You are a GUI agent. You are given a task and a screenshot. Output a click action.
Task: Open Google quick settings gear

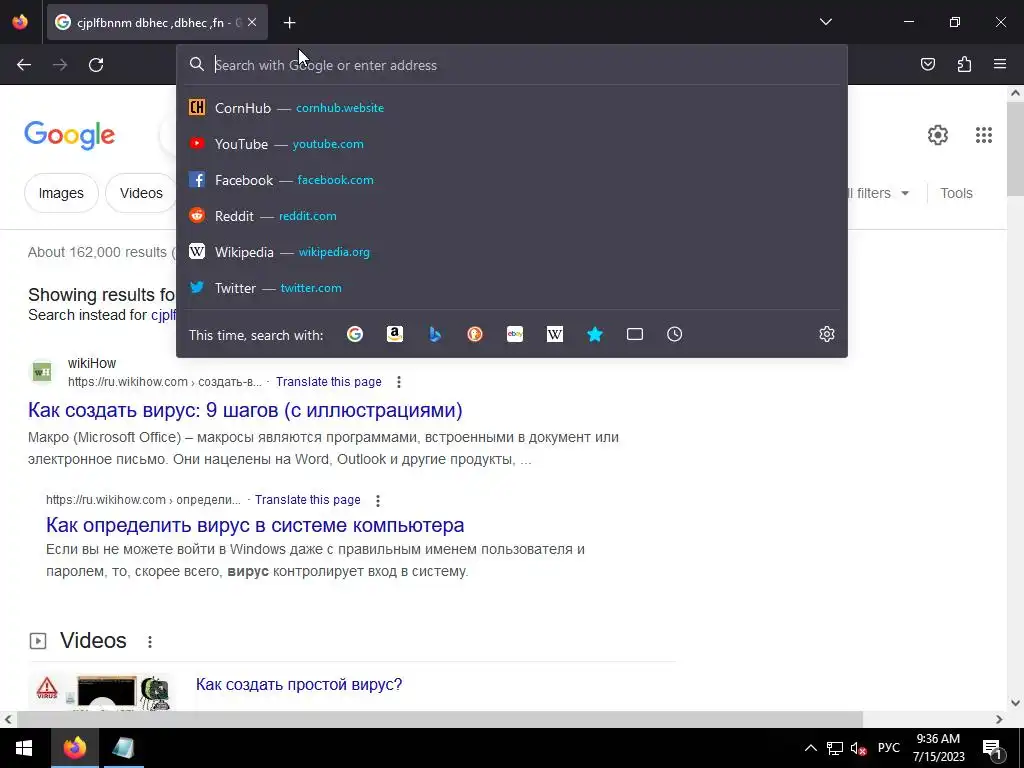938,135
